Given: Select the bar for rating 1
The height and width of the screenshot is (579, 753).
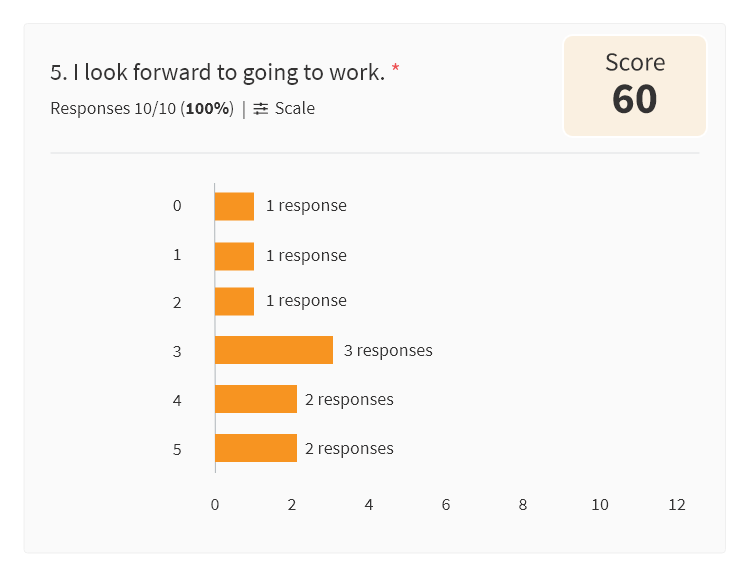Looking at the screenshot, I should click(x=234, y=256).
